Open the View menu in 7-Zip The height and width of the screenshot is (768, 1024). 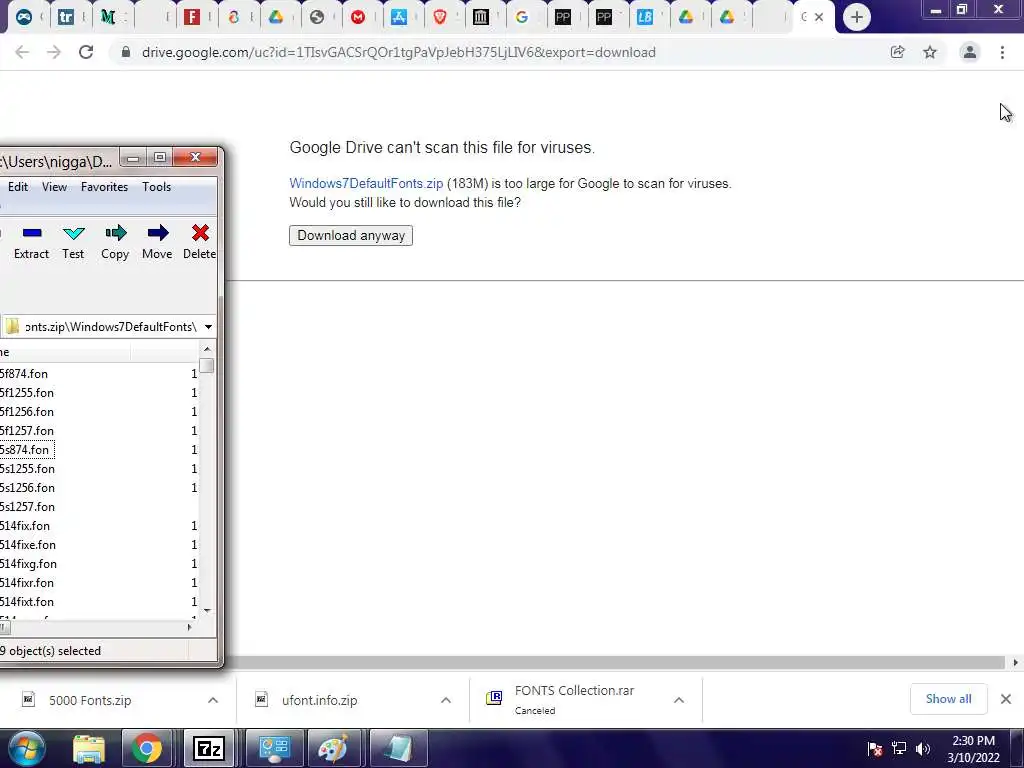54,187
